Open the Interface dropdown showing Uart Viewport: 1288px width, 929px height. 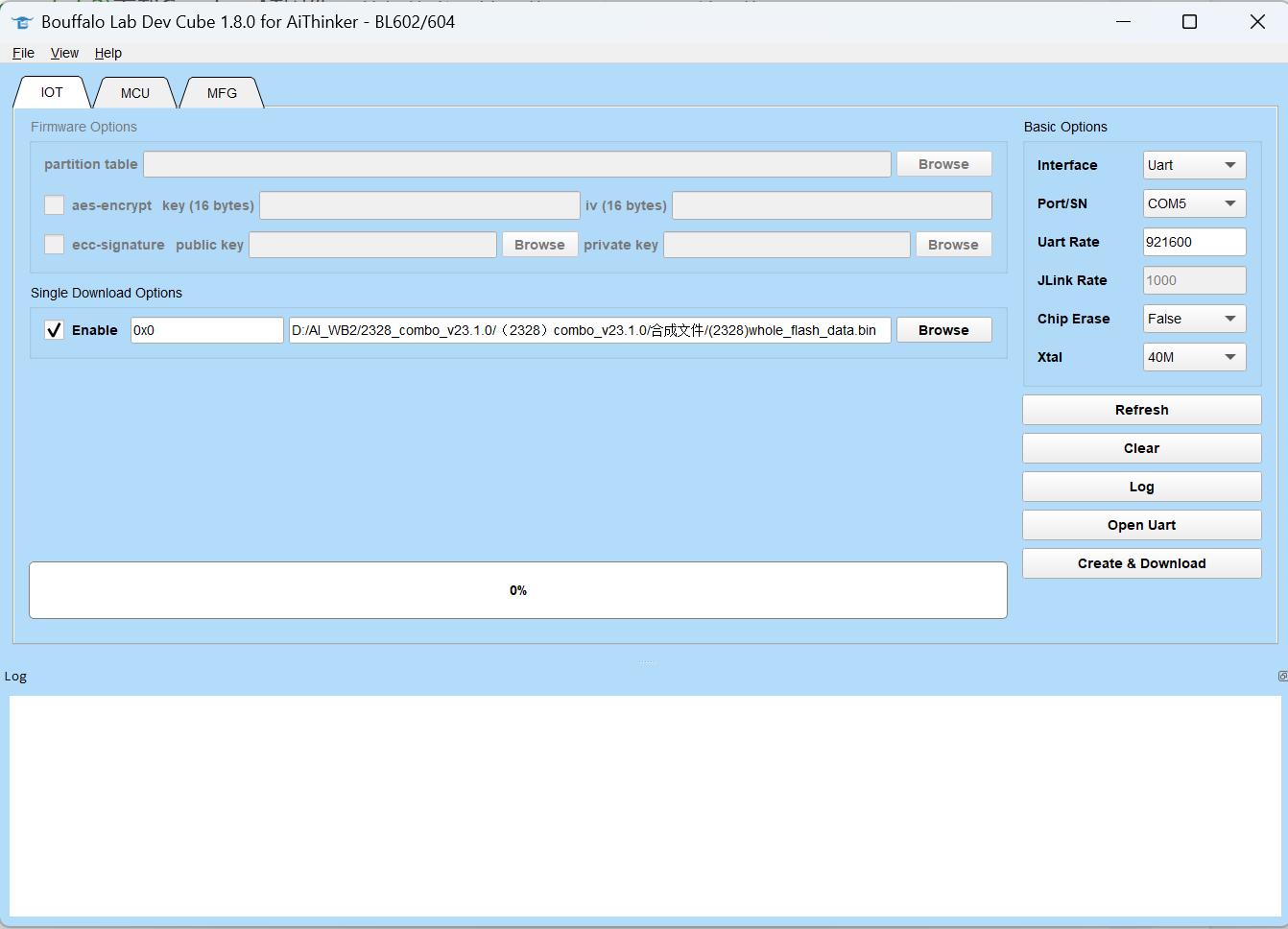tap(1194, 165)
